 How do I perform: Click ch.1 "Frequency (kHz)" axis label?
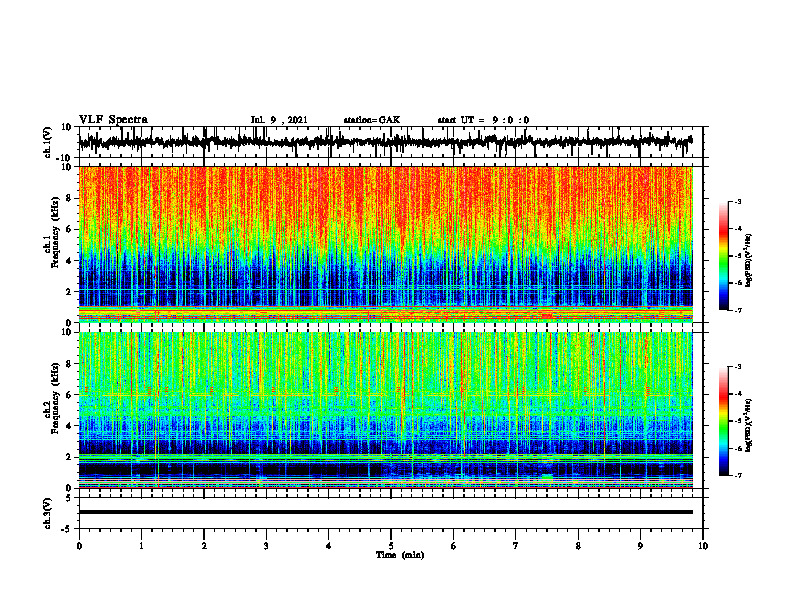pos(55,233)
